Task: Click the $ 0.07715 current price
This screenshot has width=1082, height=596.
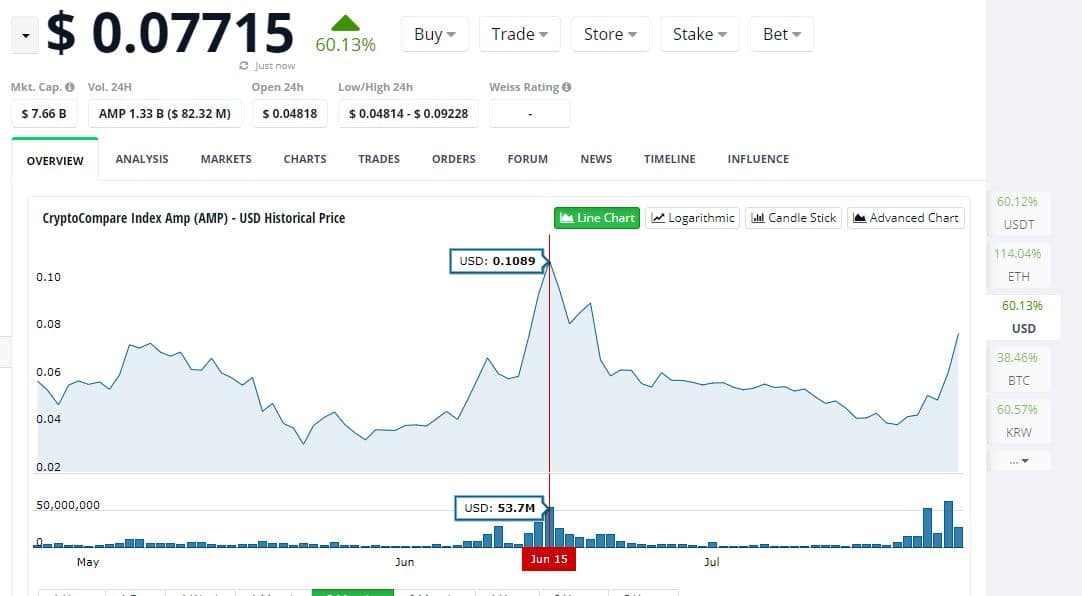Action: coord(170,32)
